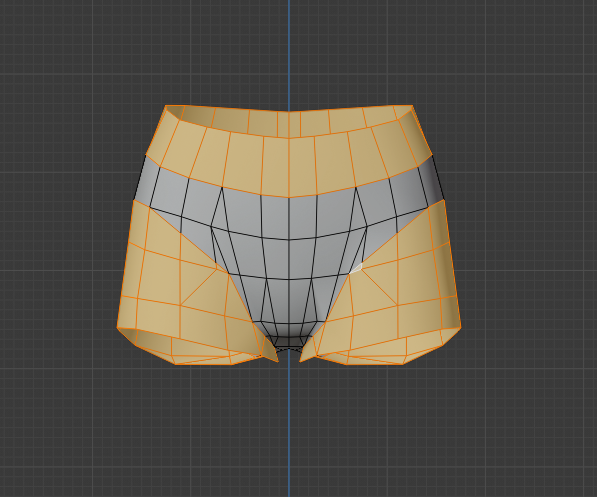Click the orange selected waistband of the shorts mesh

click(289, 152)
